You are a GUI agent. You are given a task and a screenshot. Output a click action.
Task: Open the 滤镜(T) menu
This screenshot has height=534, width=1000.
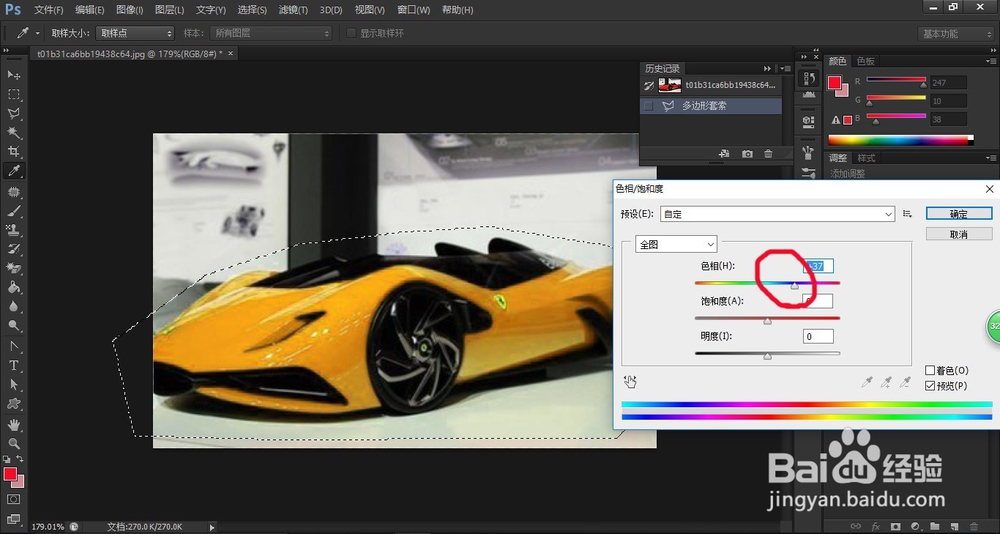tap(293, 10)
